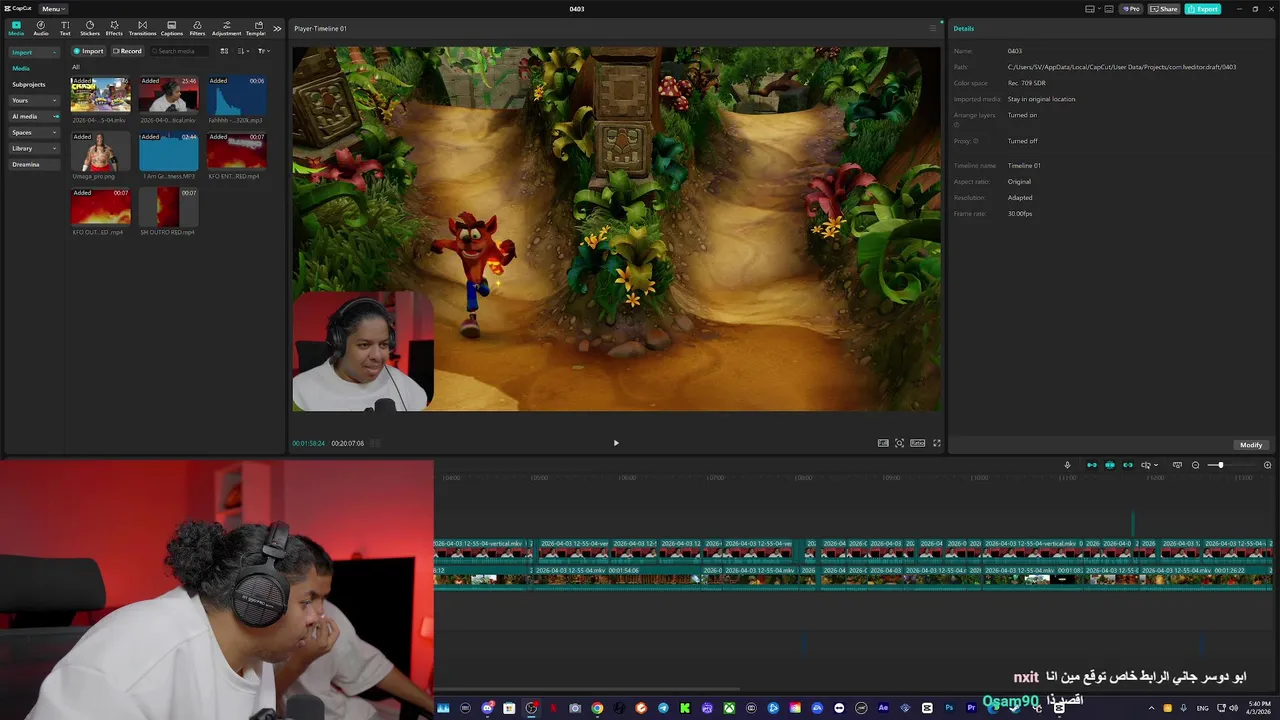Open the Audio panel

41,28
